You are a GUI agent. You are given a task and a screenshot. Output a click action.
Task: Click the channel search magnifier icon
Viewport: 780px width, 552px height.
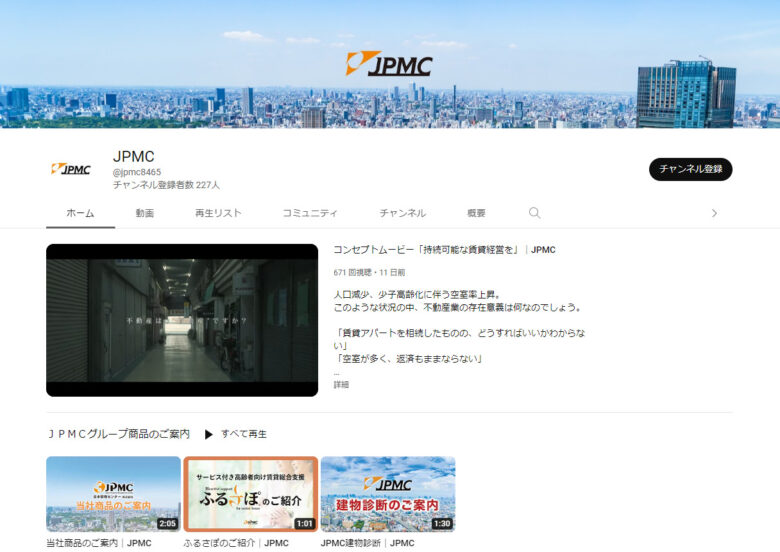[534, 213]
